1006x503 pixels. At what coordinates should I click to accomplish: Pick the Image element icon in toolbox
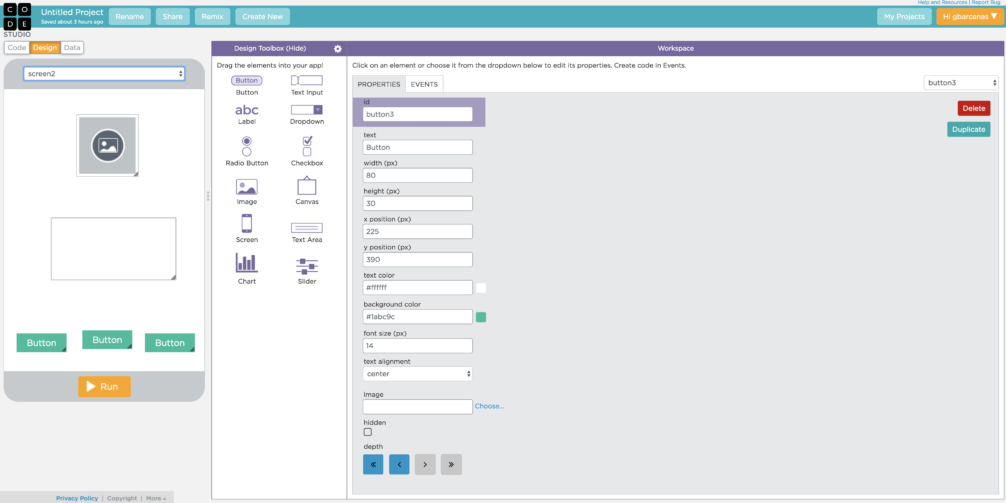(246, 187)
